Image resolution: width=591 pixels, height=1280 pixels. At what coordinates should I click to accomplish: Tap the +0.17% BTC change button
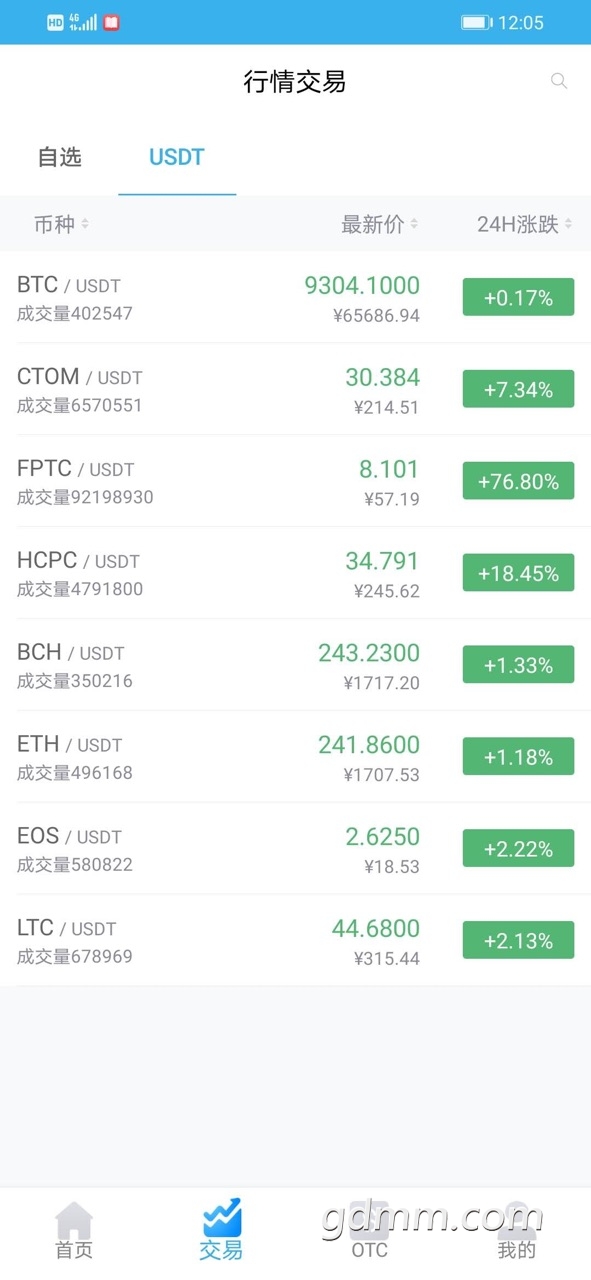pyautogui.click(x=518, y=297)
